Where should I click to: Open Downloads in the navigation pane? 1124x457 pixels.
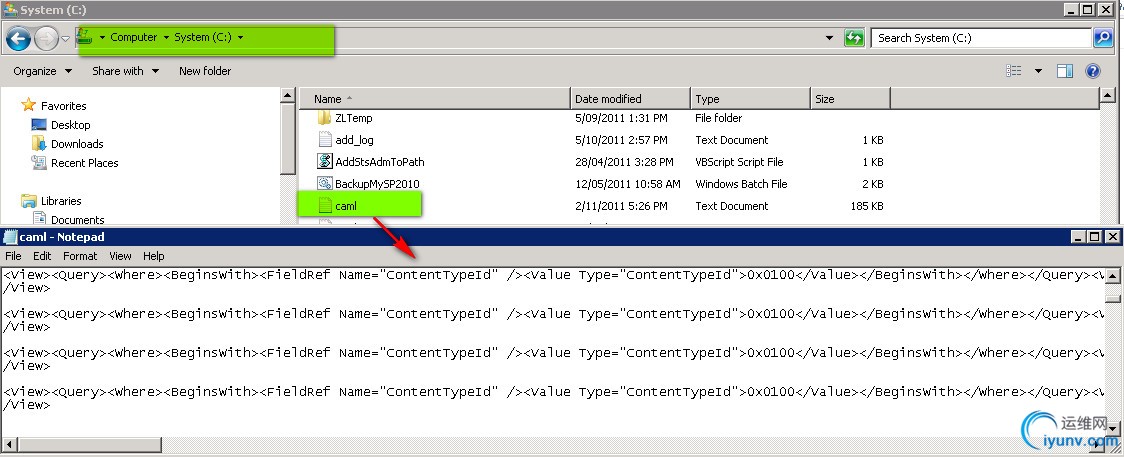point(77,144)
